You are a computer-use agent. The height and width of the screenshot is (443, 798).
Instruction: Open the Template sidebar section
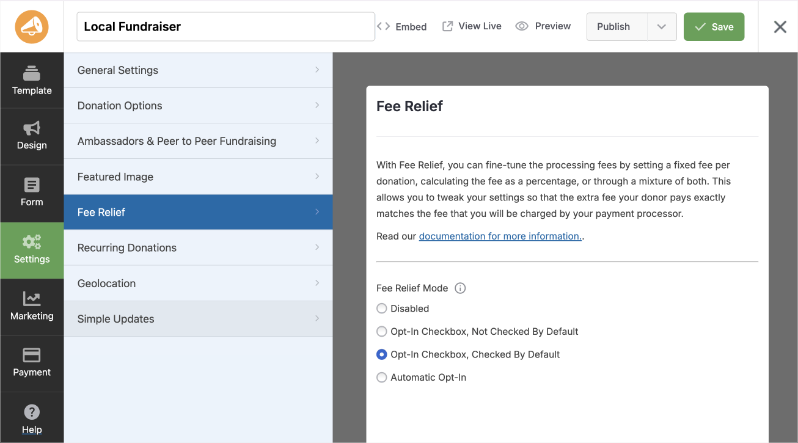[x=32, y=80]
